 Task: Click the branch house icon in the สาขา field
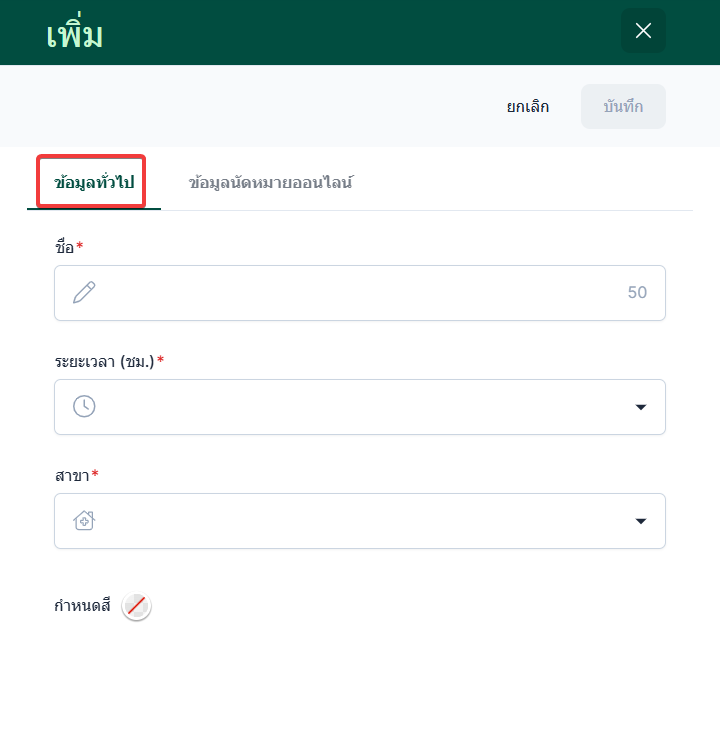[x=84, y=520]
